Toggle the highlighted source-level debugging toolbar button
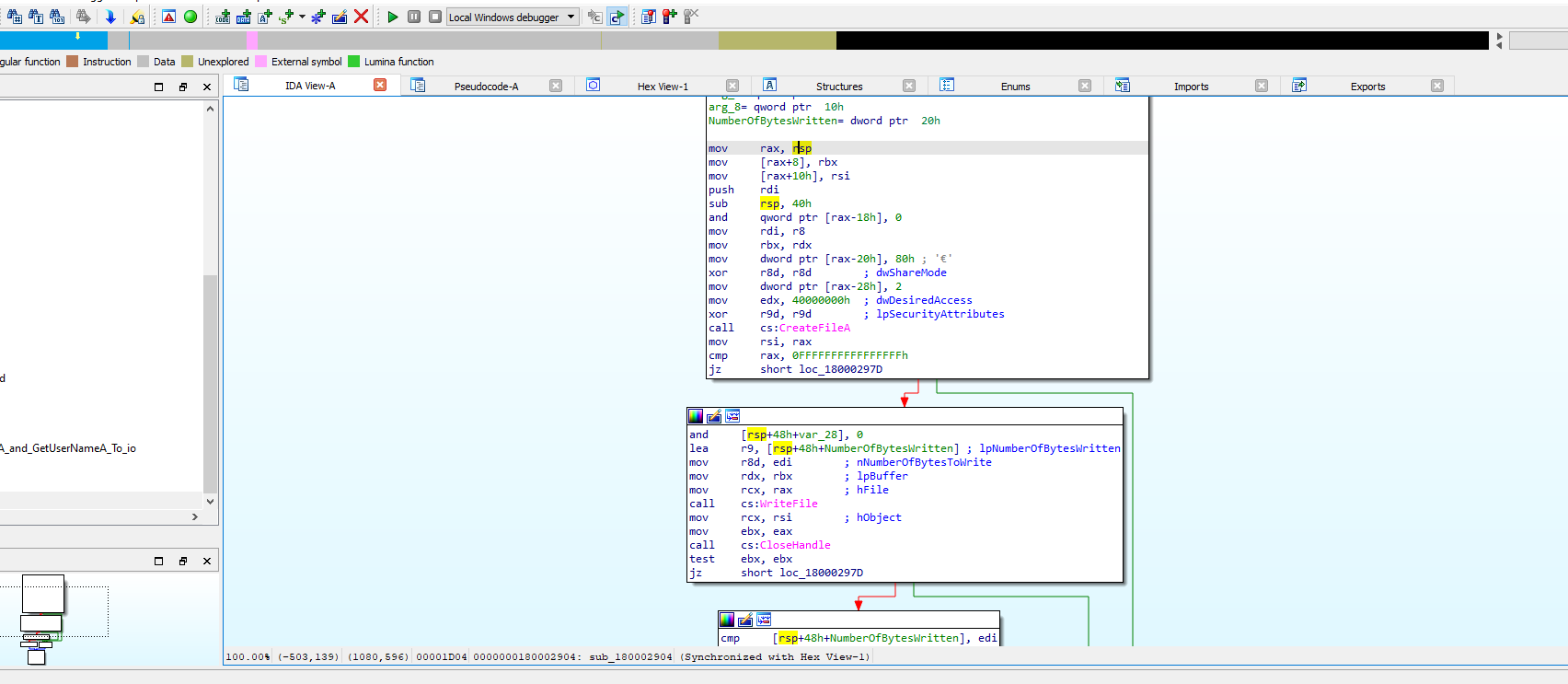 (x=617, y=17)
